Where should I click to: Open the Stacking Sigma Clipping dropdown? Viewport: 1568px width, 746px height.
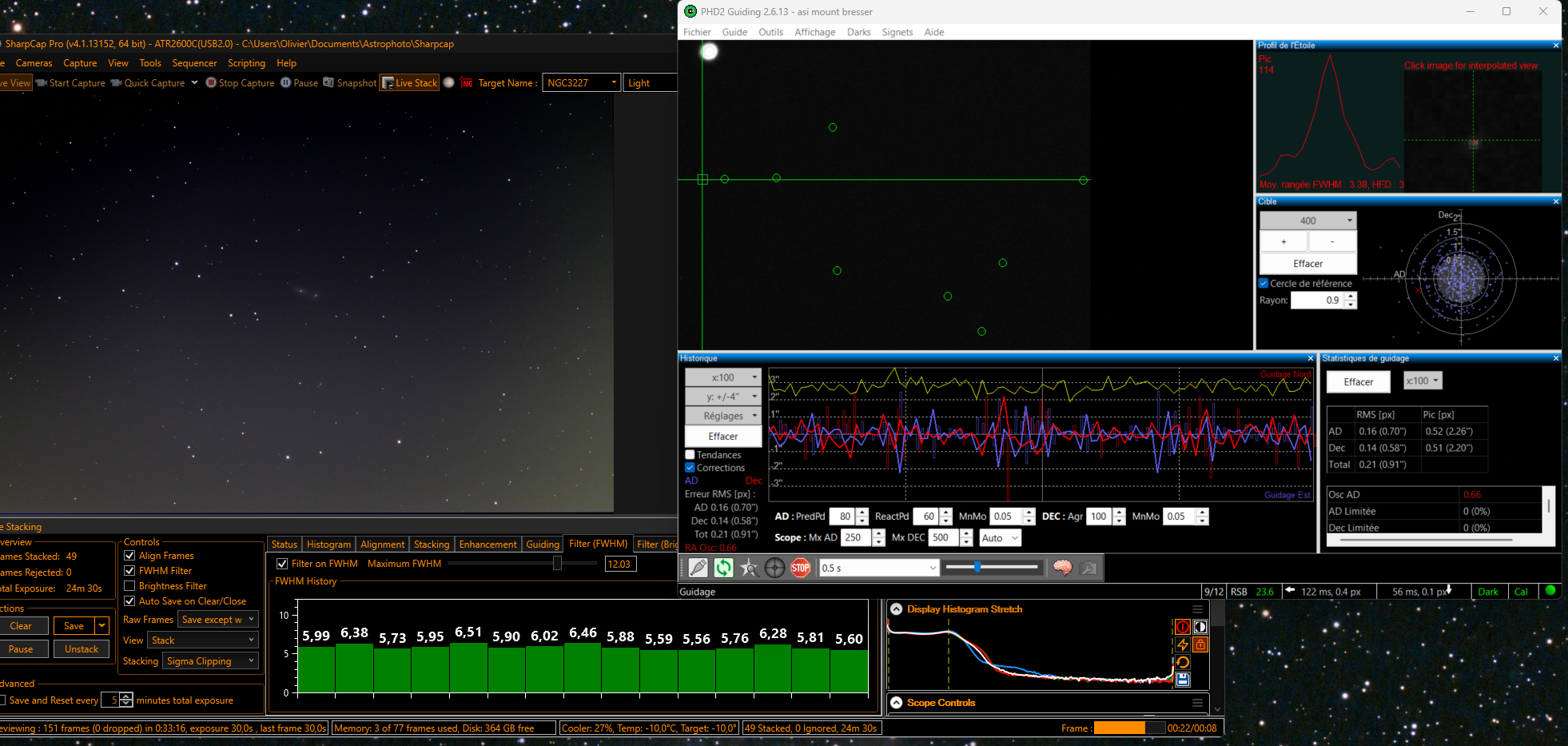coord(210,660)
